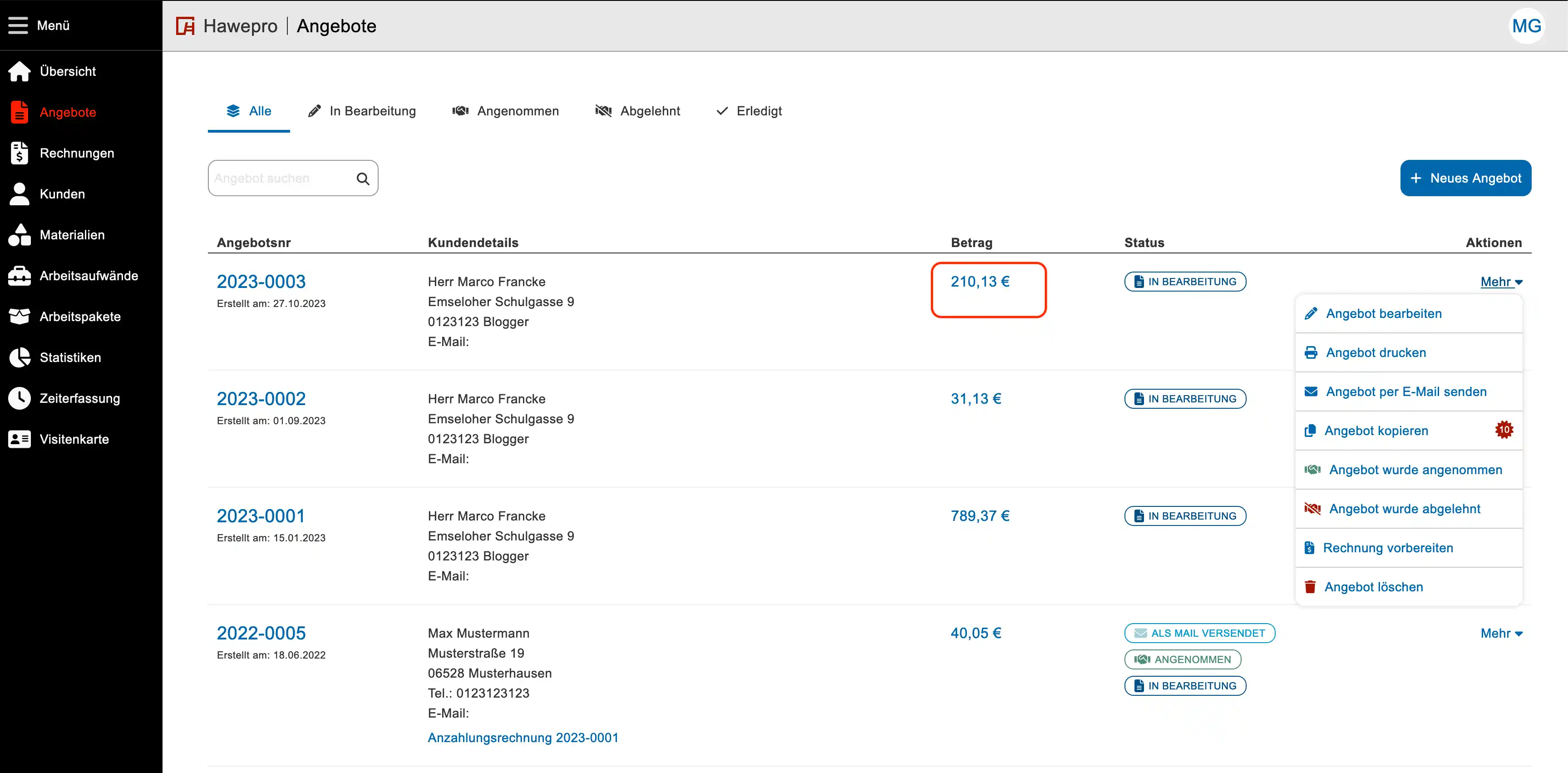
Task: Select Angebot wurde angenommen entry
Action: pos(1409,470)
